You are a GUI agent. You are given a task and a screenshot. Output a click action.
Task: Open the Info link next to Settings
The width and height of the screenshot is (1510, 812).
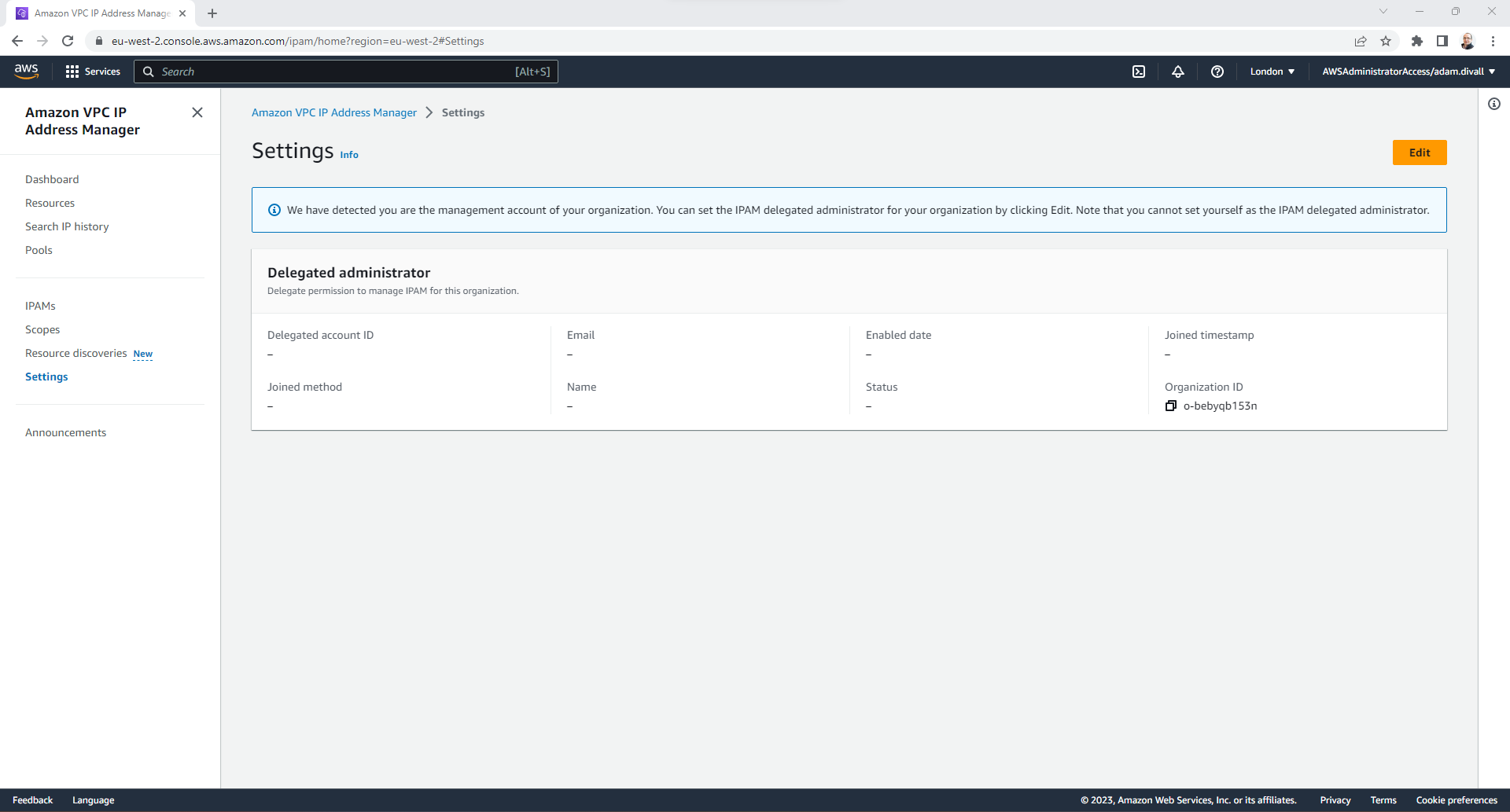pyautogui.click(x=349, y=155)
